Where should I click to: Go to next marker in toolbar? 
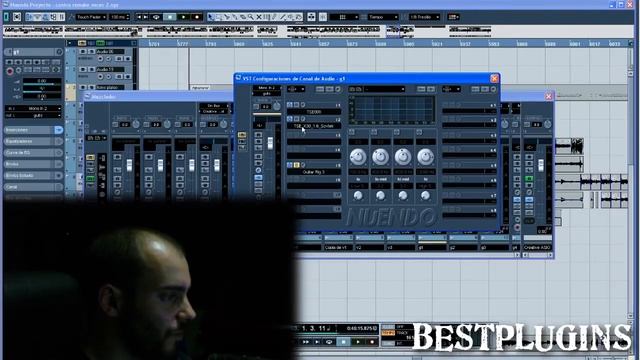click(x=146, y=17)
